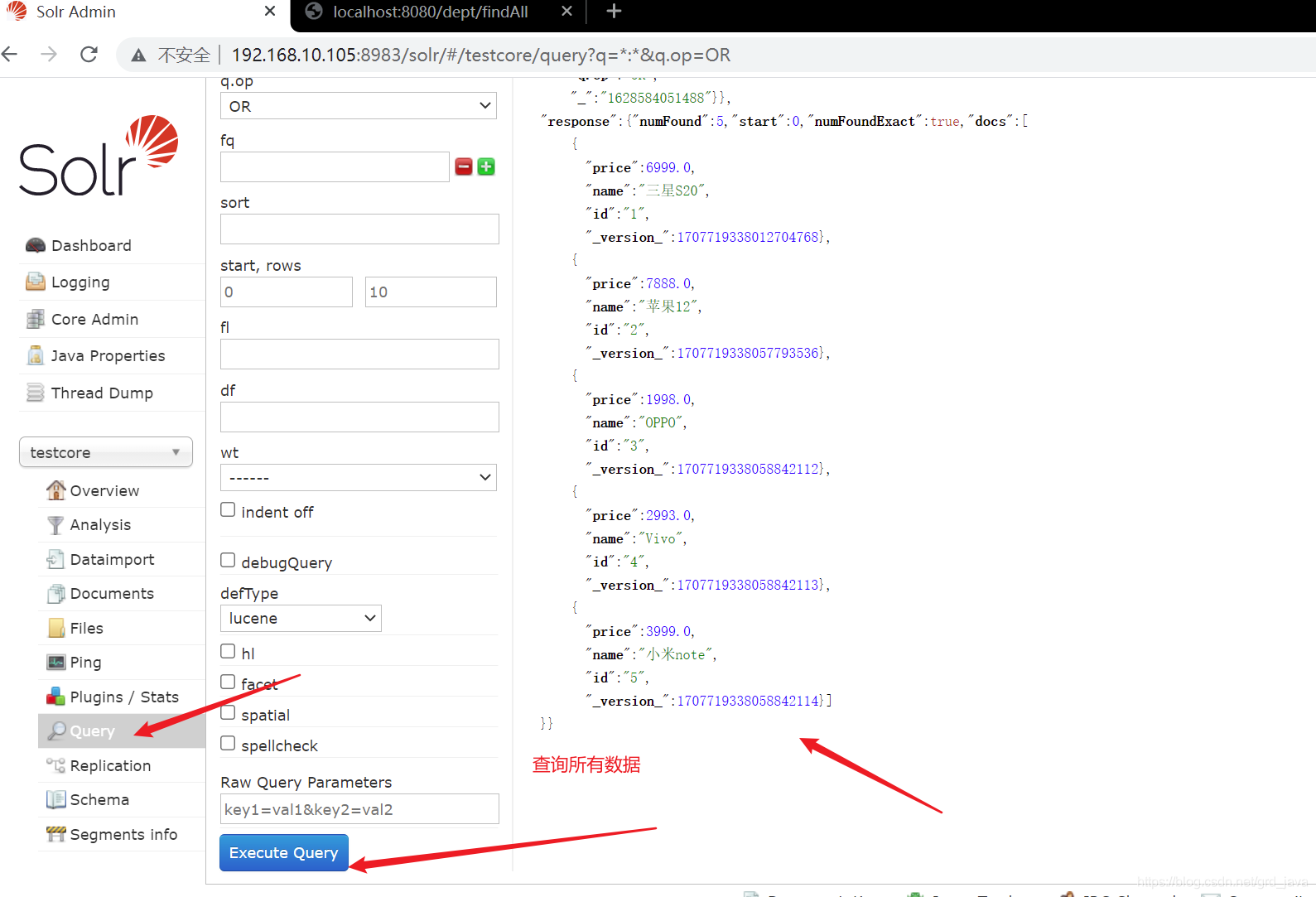Enable the spellcheck checkbox
The width and height of the screenshot is (1316, 897).
228,743
